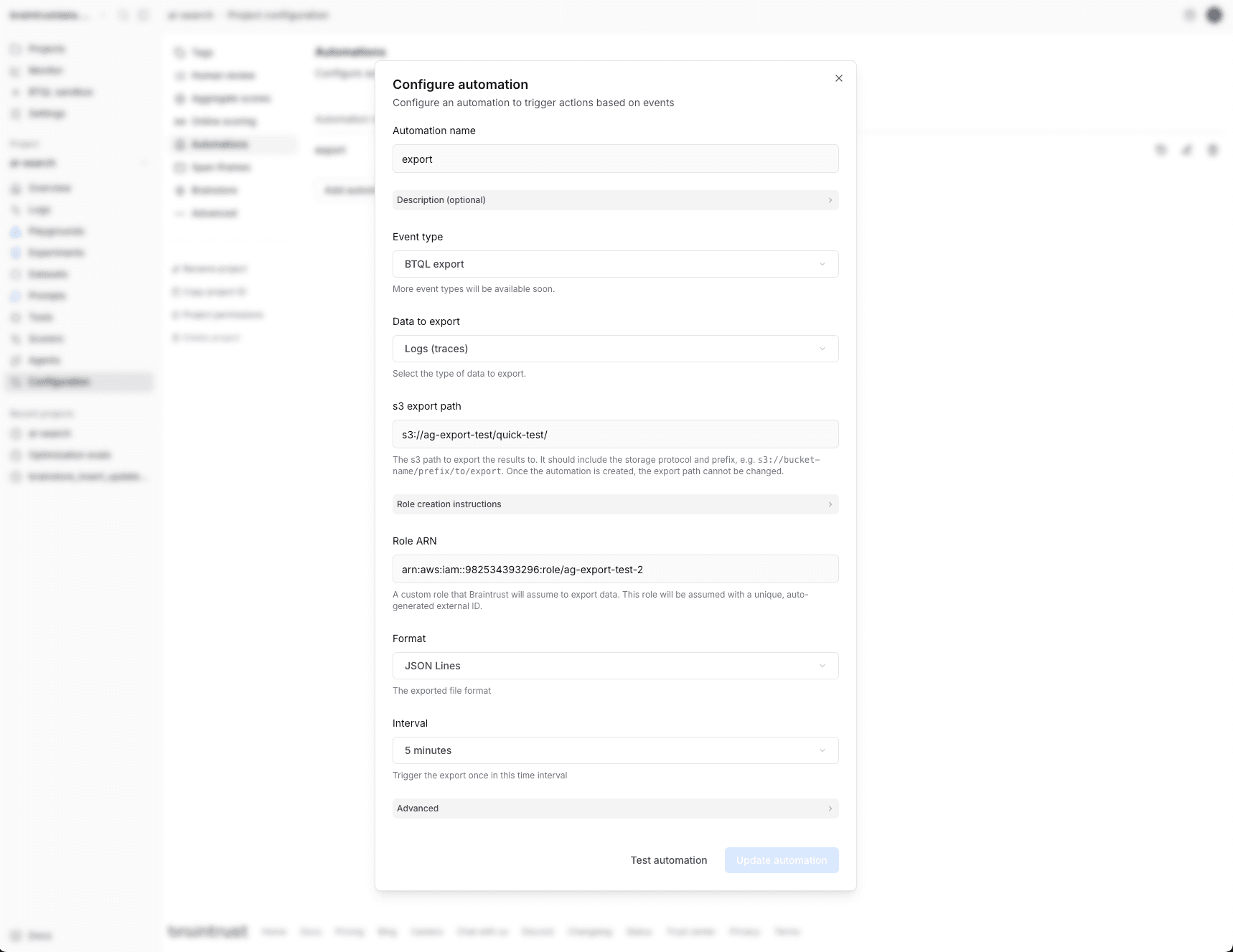Close the Configure automation dialog
The height and width of the screenshot is (952, 1233).
[x=838, y=78]
